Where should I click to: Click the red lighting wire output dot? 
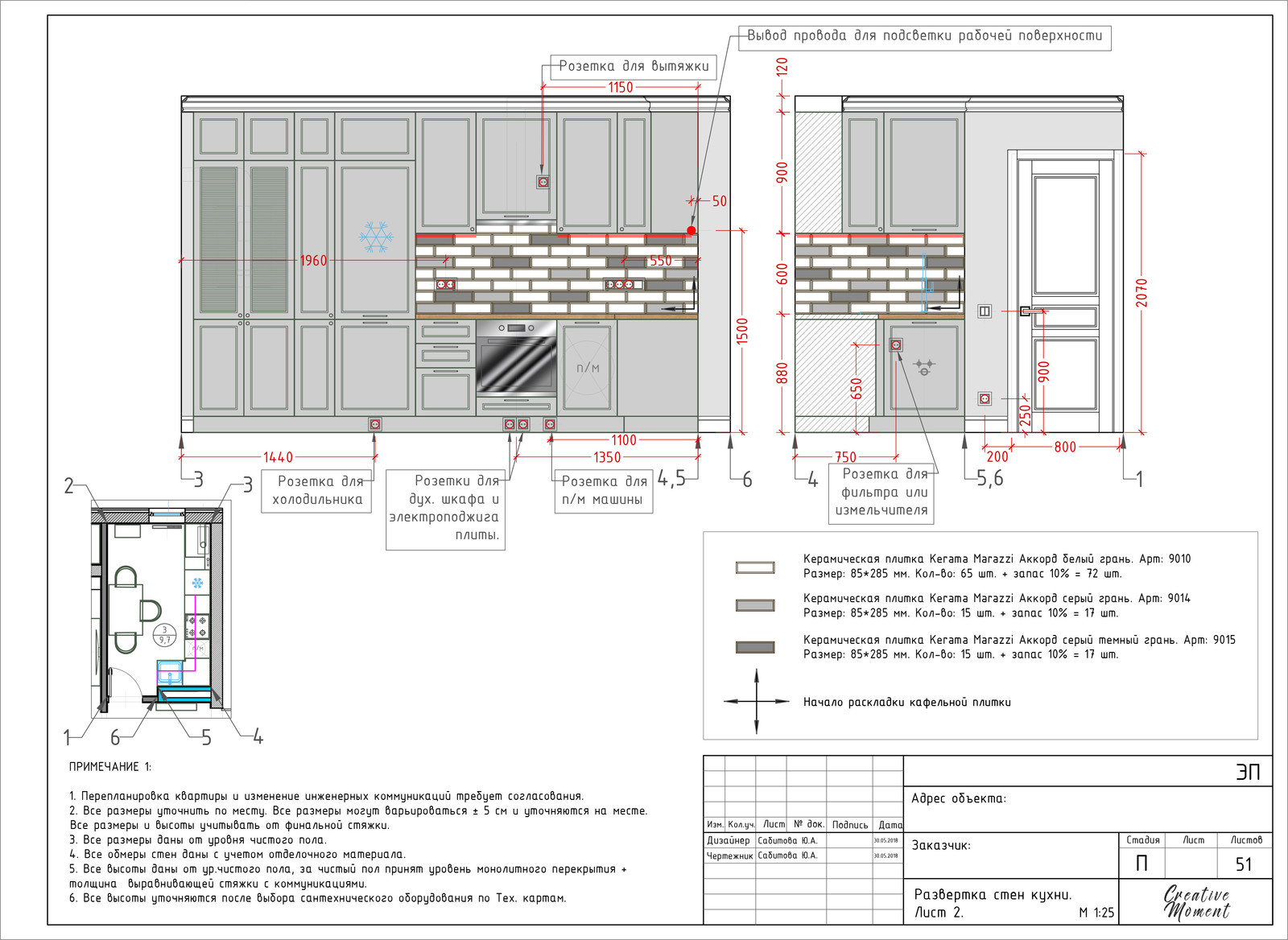pyautogui.click(x=691, y=231)
